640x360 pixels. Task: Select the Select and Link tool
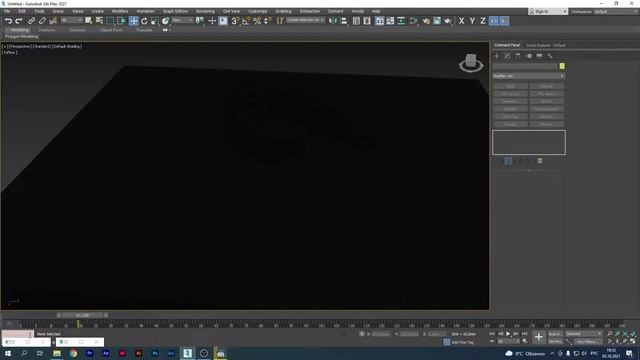[x=31, y=21]
